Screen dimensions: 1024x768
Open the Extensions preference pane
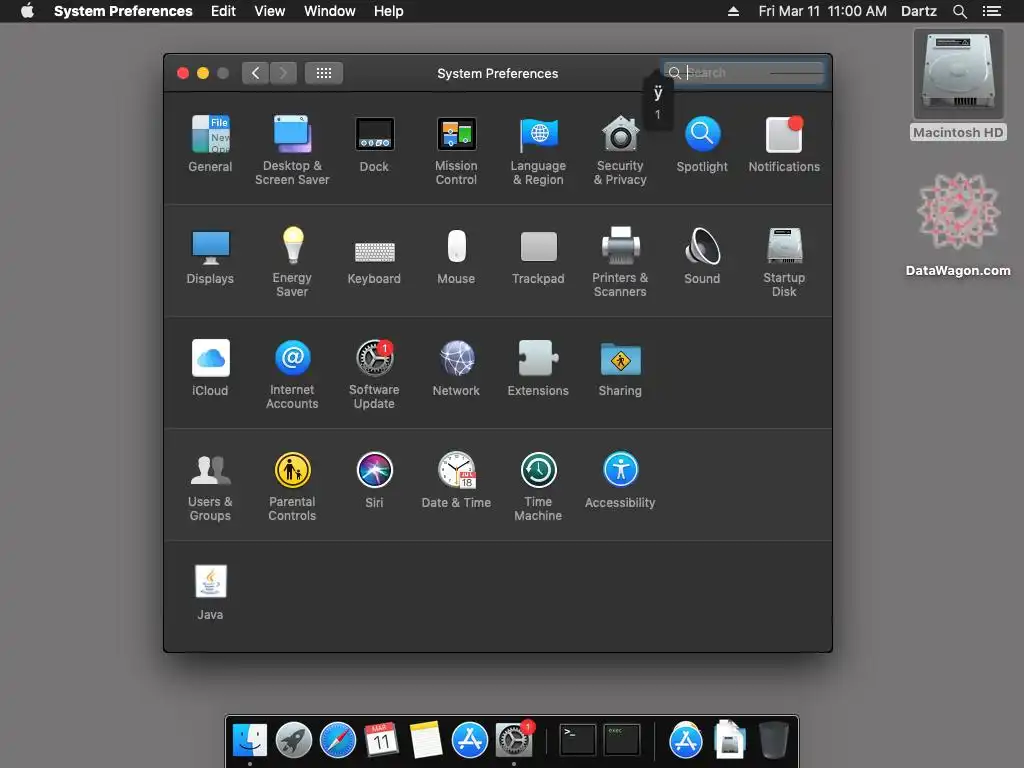pyautogui.click(x=538, y=368)
